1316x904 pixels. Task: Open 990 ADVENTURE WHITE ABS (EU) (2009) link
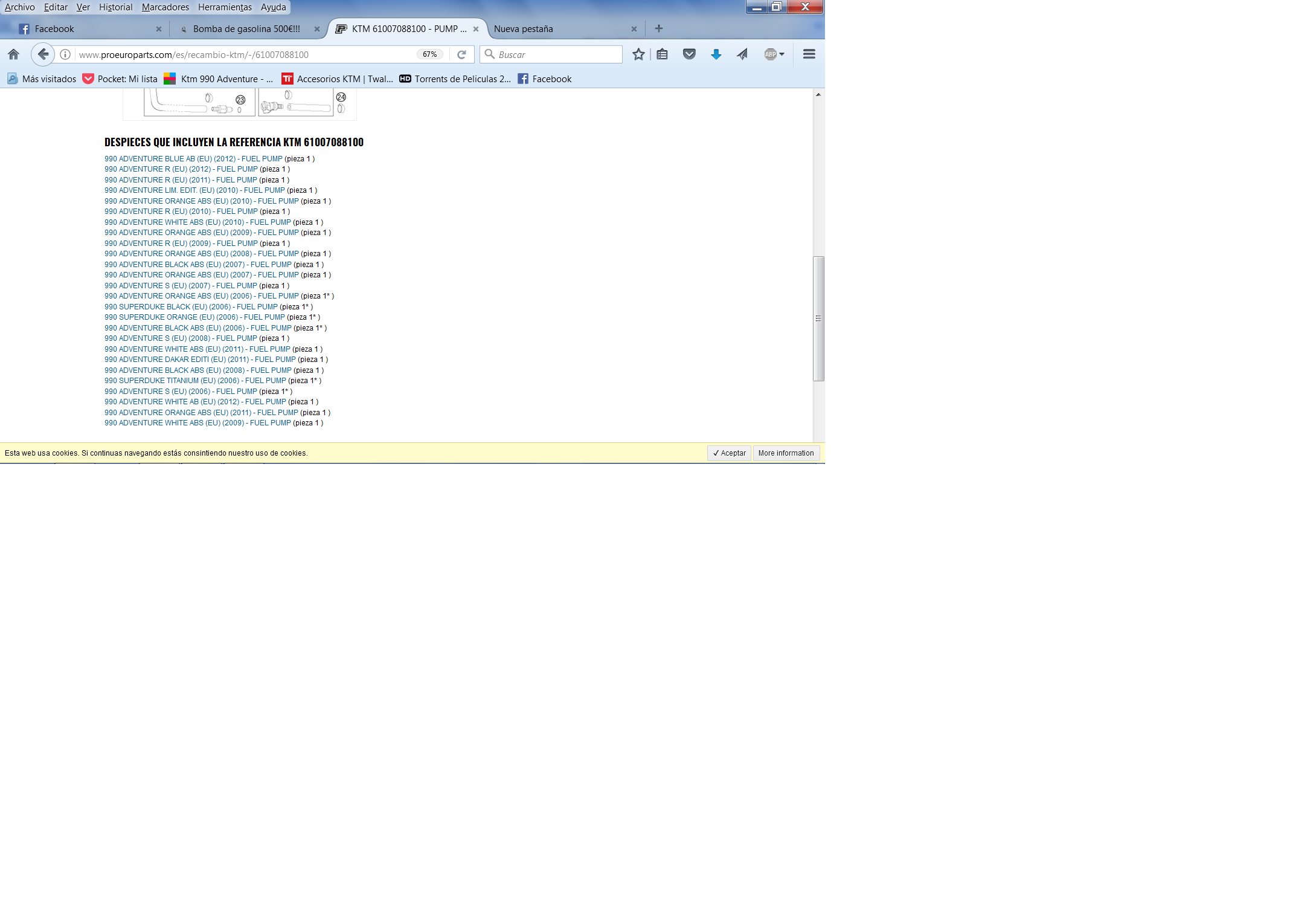tap(197, 423)
